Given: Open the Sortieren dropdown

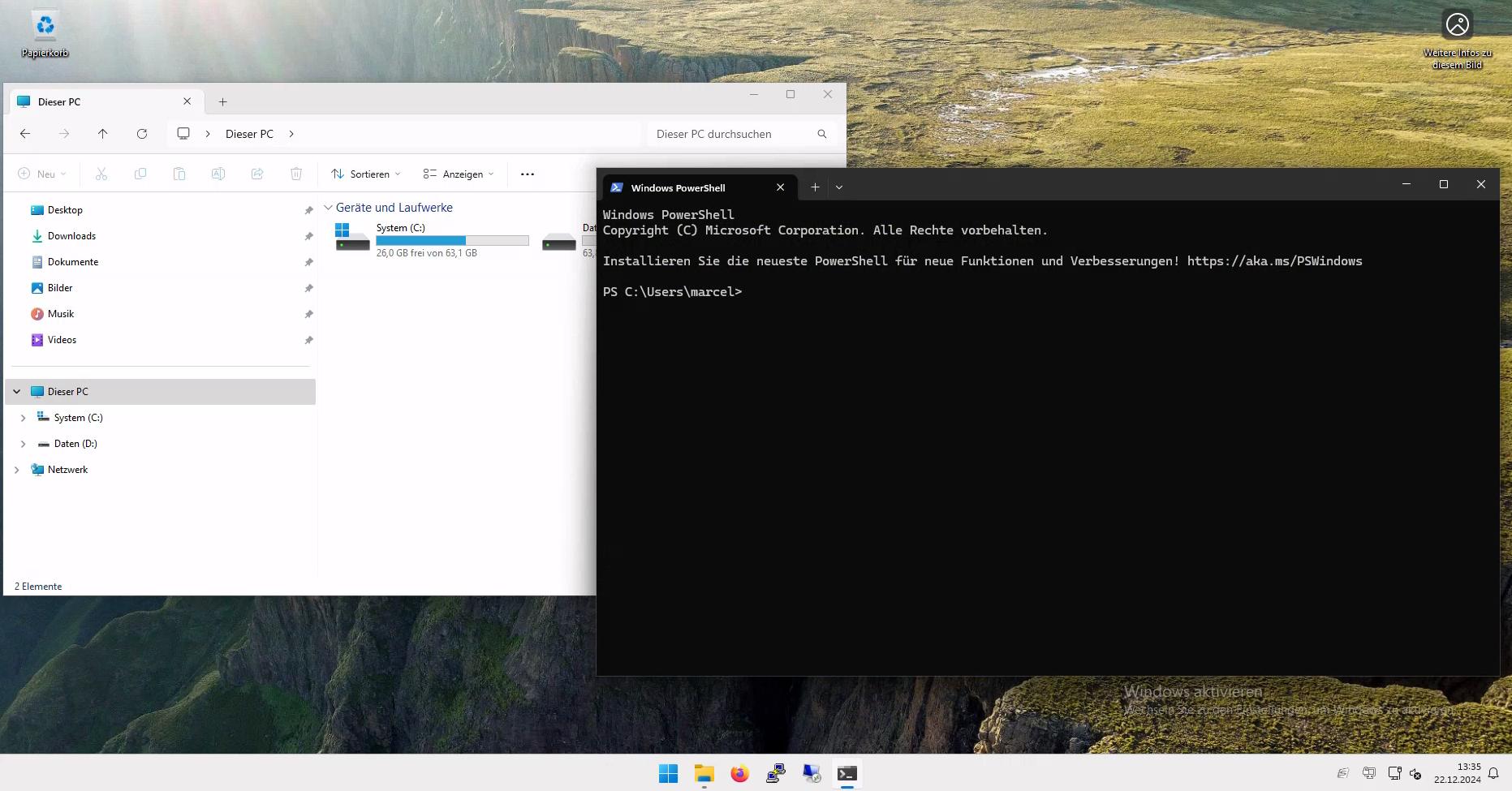Looking at the screenshot, I should click(x=366, y=174).
